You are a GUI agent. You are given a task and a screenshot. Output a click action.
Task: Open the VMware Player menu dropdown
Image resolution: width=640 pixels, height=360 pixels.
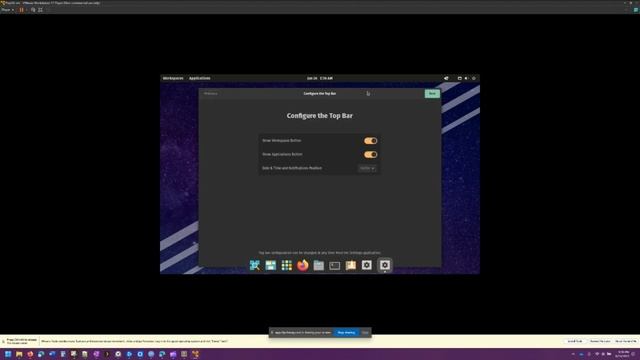(x=7, y=10)
